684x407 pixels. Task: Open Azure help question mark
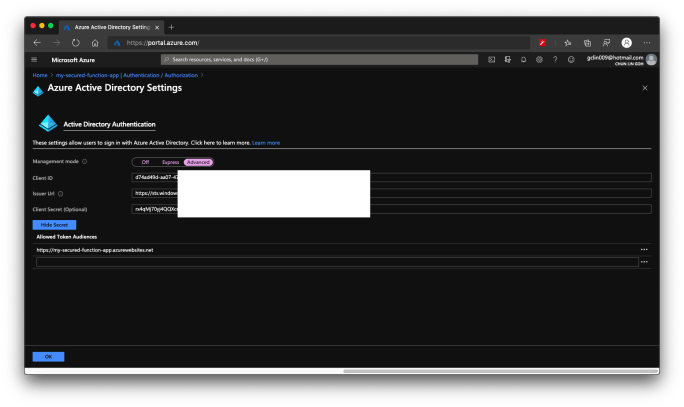coord(555,60)
